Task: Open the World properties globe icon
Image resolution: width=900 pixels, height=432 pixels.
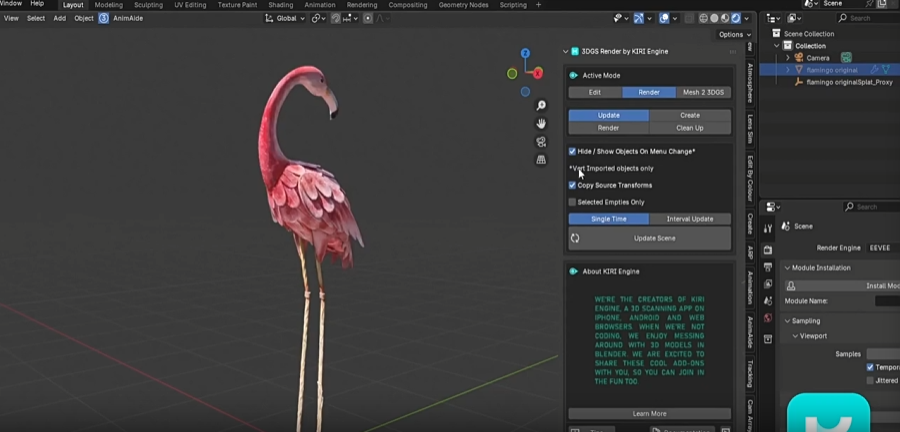Action: [768, 318]
